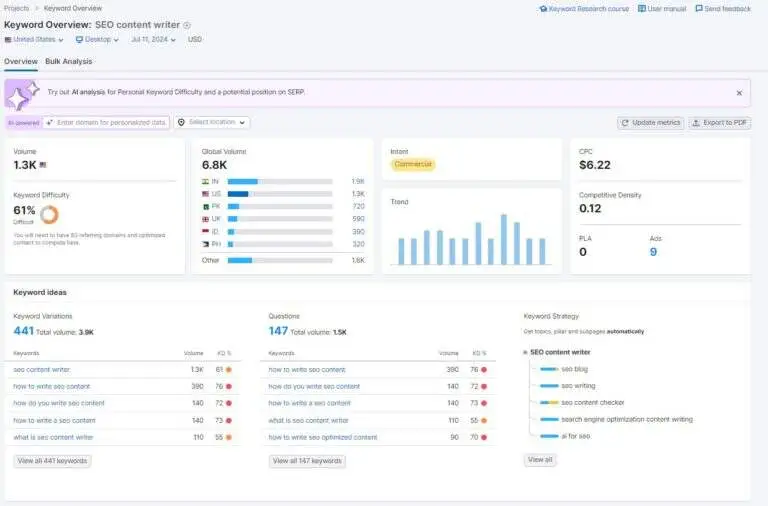This screenshot has width=768, height=506.
Task: Switch to the Bulk Analysis tab
Action: (69, 62)
